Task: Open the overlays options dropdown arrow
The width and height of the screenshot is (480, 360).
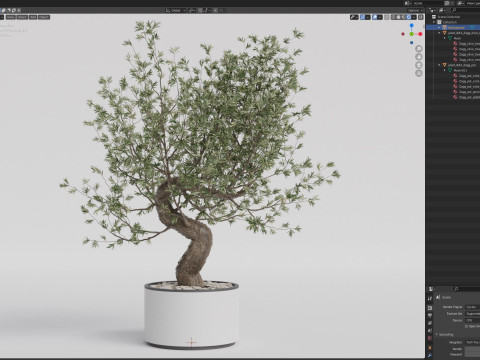Action: pos(380,17)
